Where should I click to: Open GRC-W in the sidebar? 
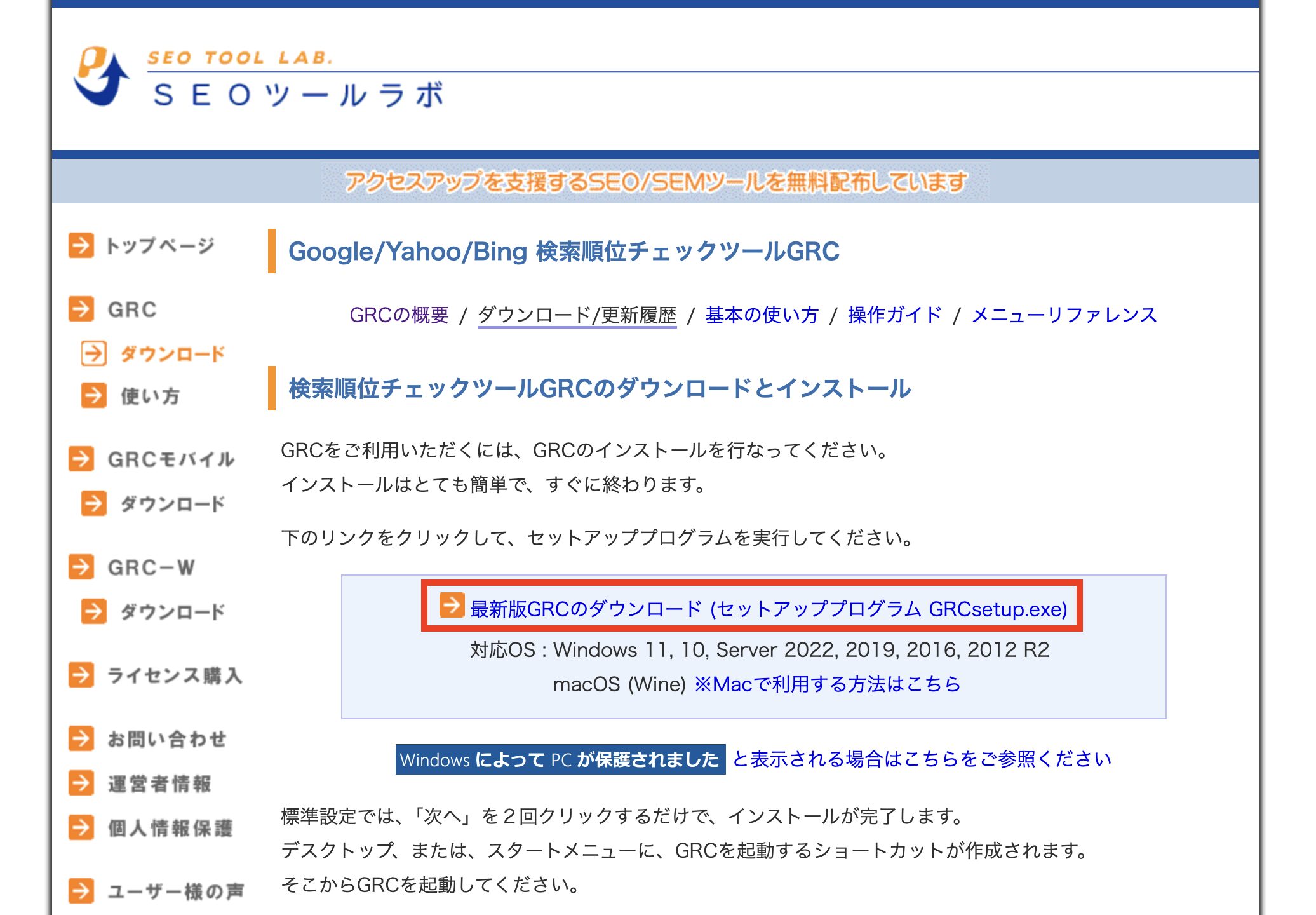[151, 567]
